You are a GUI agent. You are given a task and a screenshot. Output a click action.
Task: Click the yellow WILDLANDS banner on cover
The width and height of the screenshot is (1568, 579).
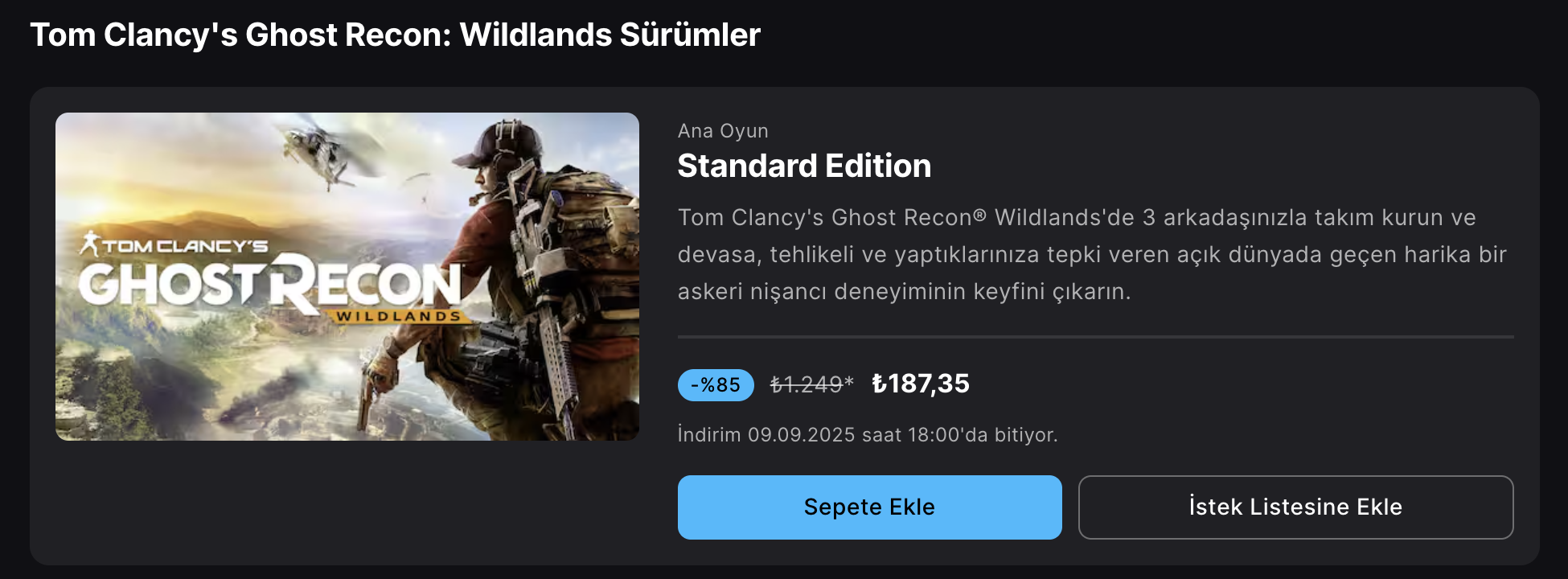[398, 317]
